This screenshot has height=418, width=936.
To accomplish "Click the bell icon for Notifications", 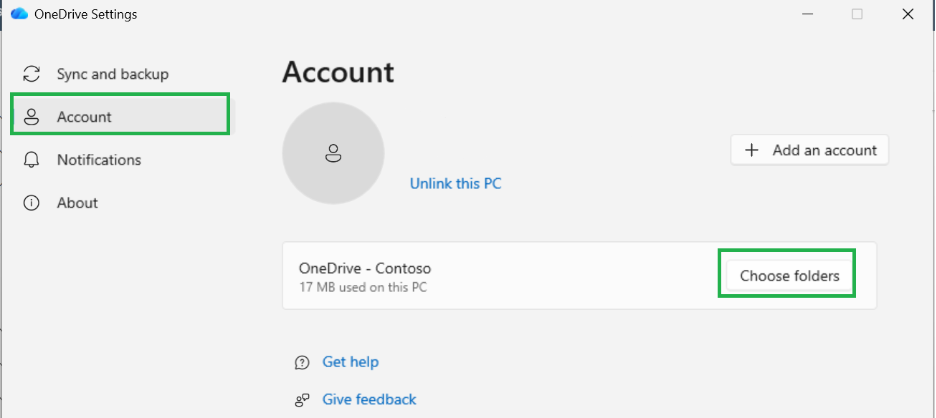I will (31, 159).
